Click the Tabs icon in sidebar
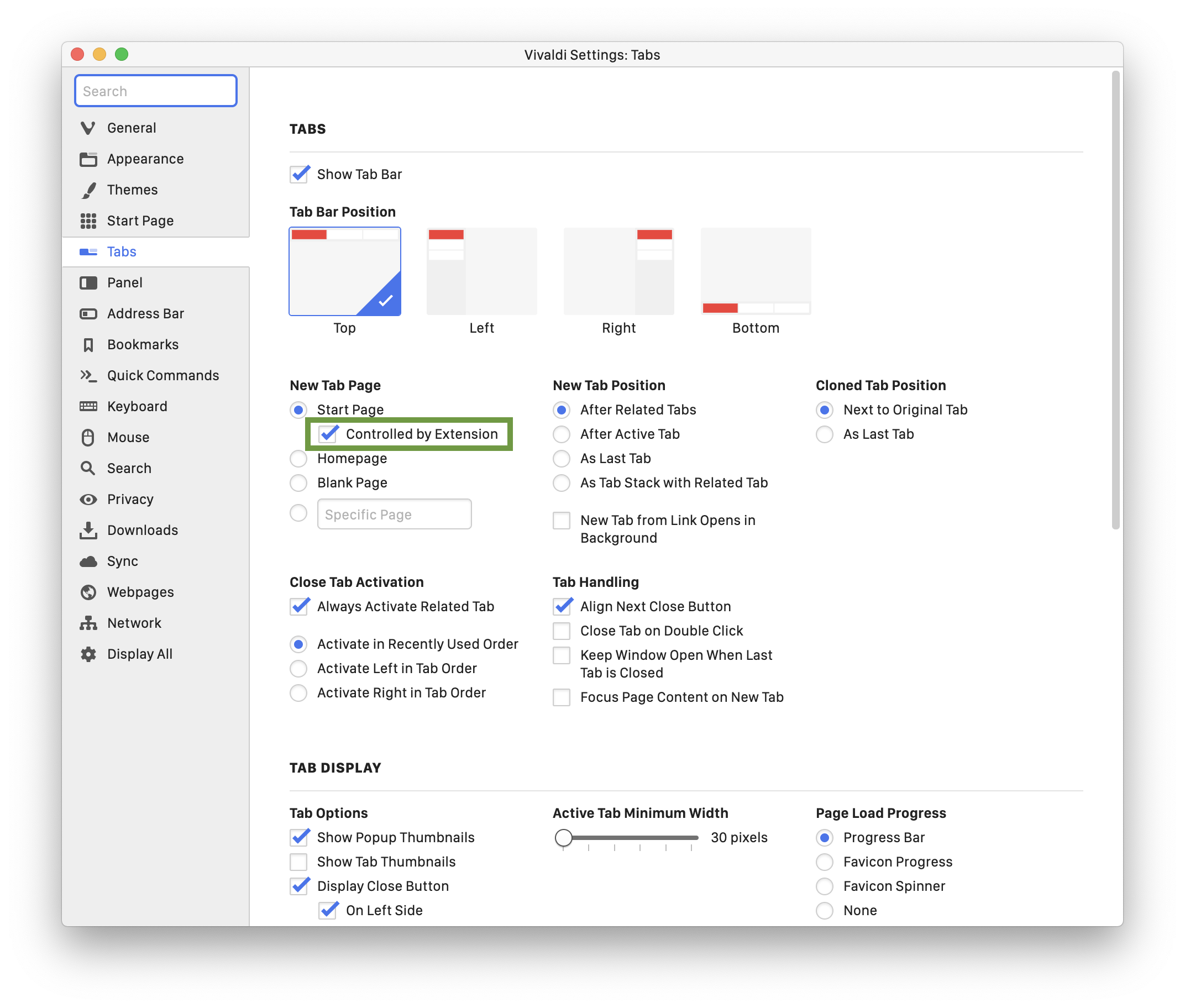Screen dimensions: 1185x1008 pos(88,252)
